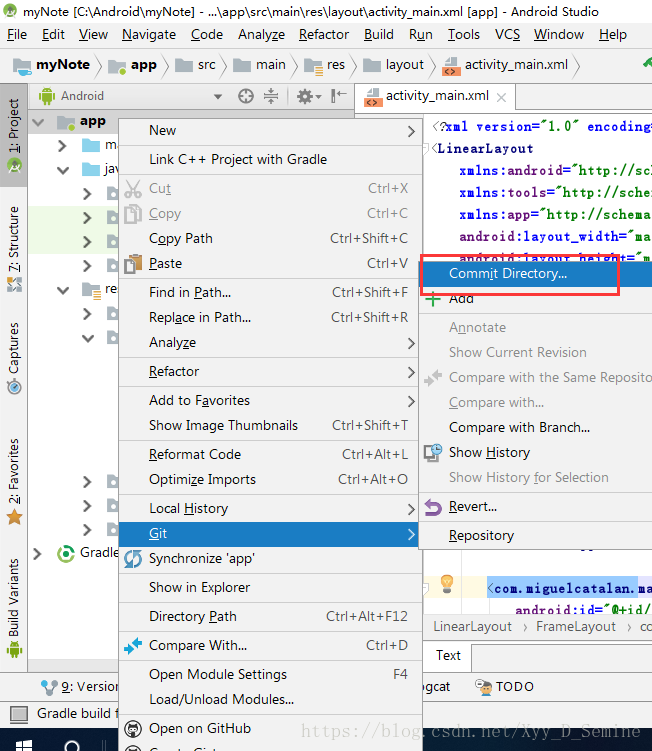The image size is (652, 751).
Task: Click the Hide Project panel icon
Action: click(339, 96)
